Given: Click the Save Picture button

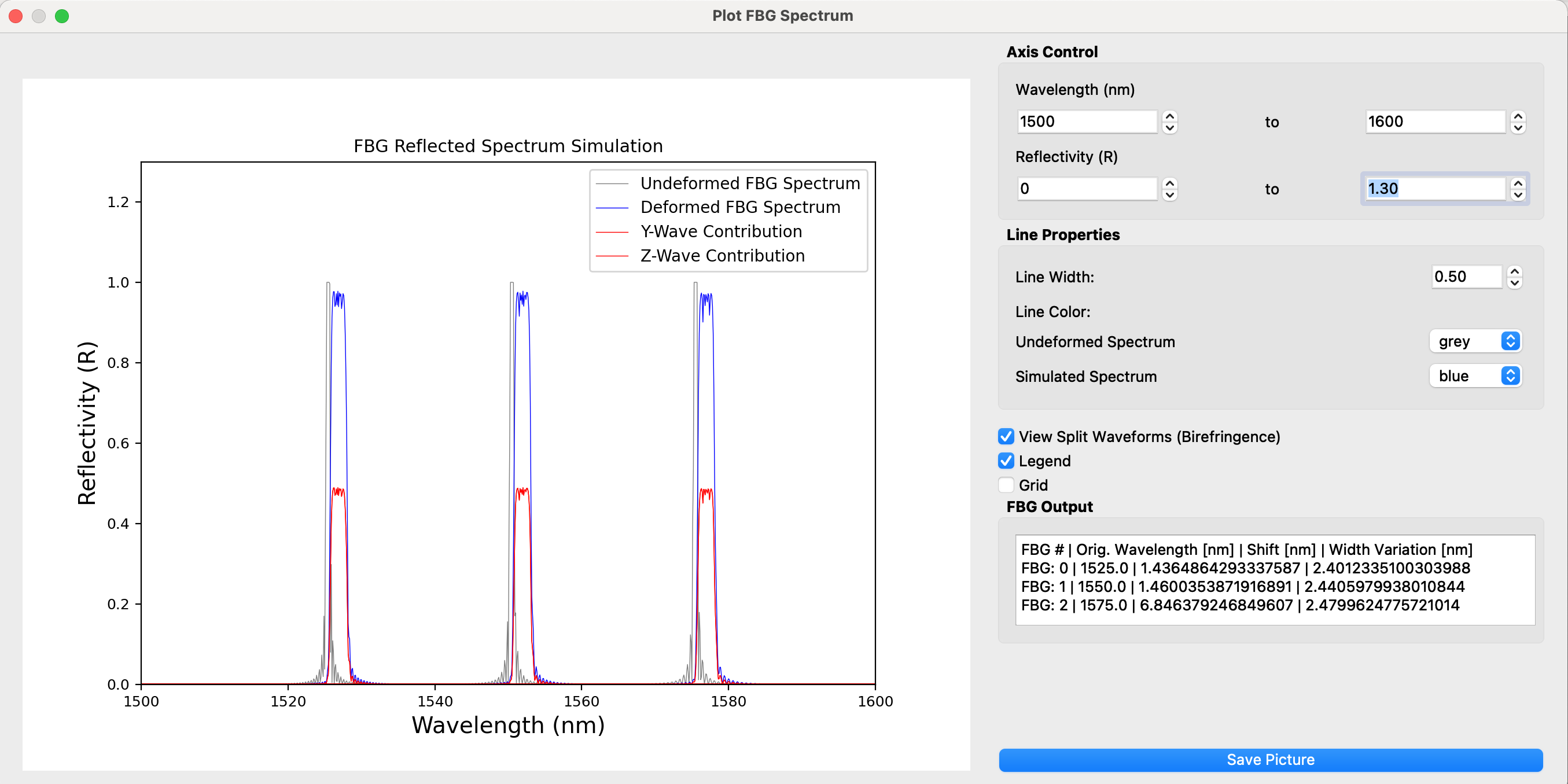Looking at the screenshot, I should coord(1271,760).
